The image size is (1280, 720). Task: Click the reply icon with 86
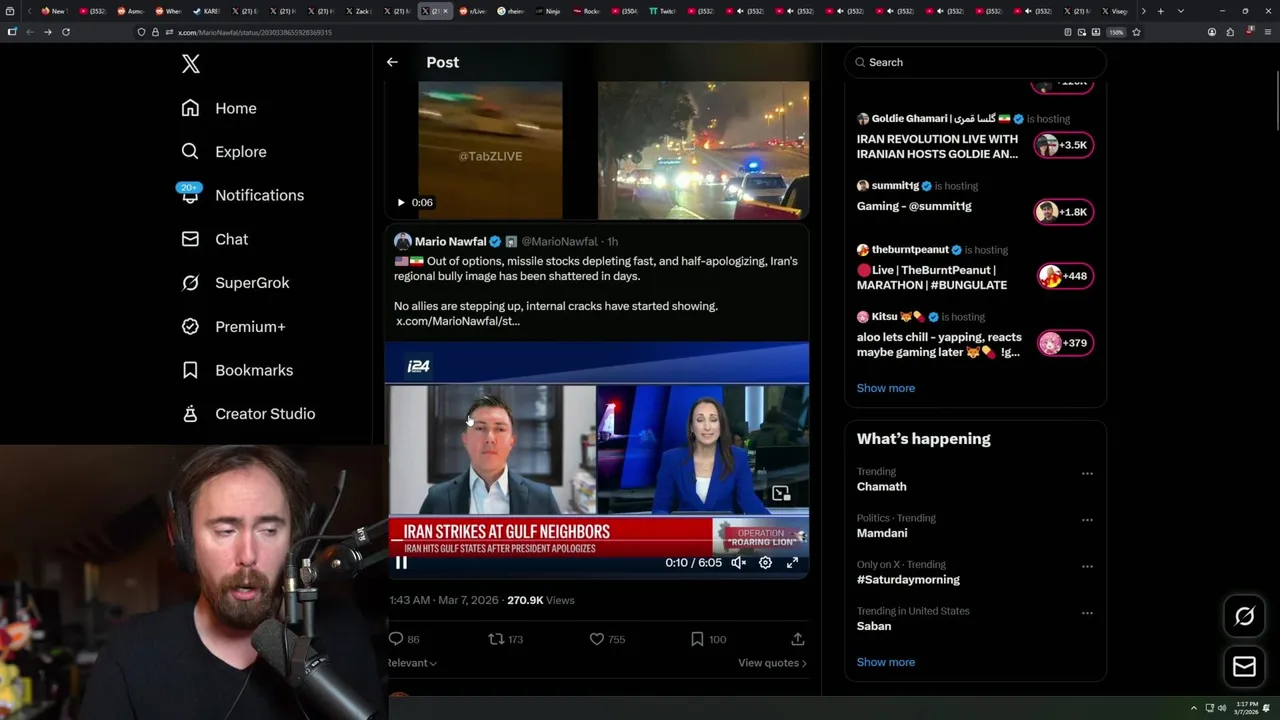pyautogui.click(x=396, y=639)
